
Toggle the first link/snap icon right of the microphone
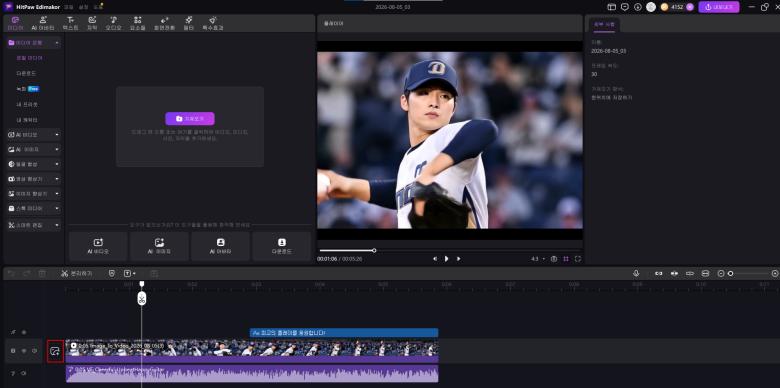659,274
